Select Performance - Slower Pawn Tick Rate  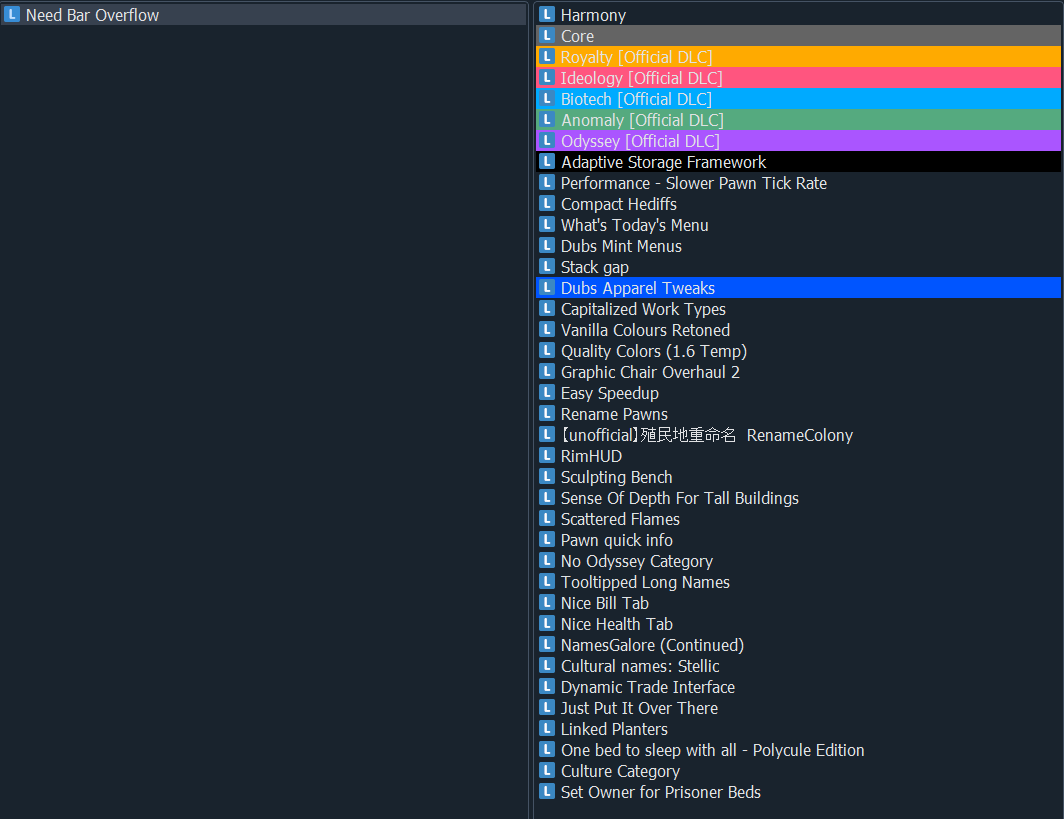(x=799, y=183)
